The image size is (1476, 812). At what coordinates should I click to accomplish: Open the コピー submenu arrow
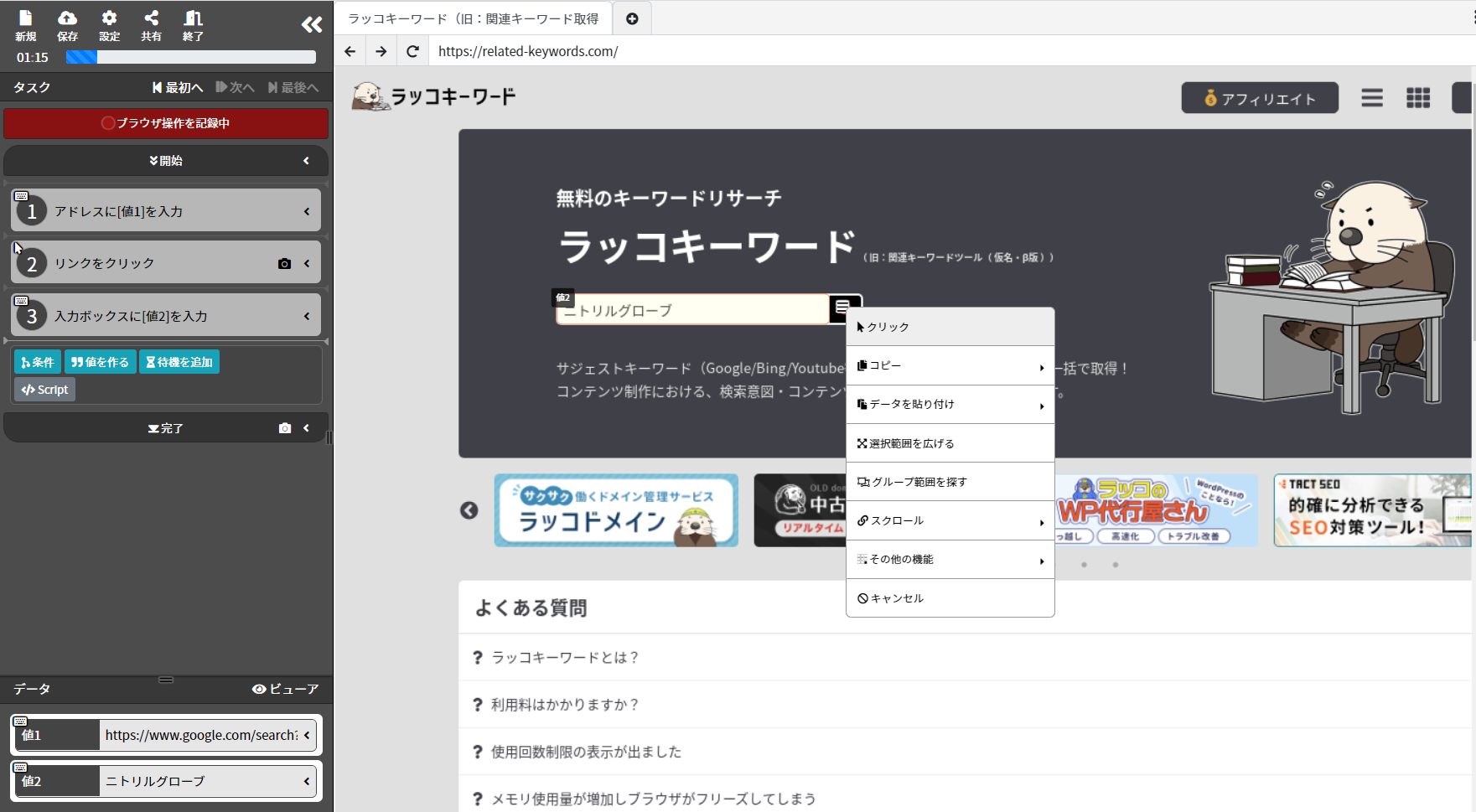click(x=1043, y=365)
